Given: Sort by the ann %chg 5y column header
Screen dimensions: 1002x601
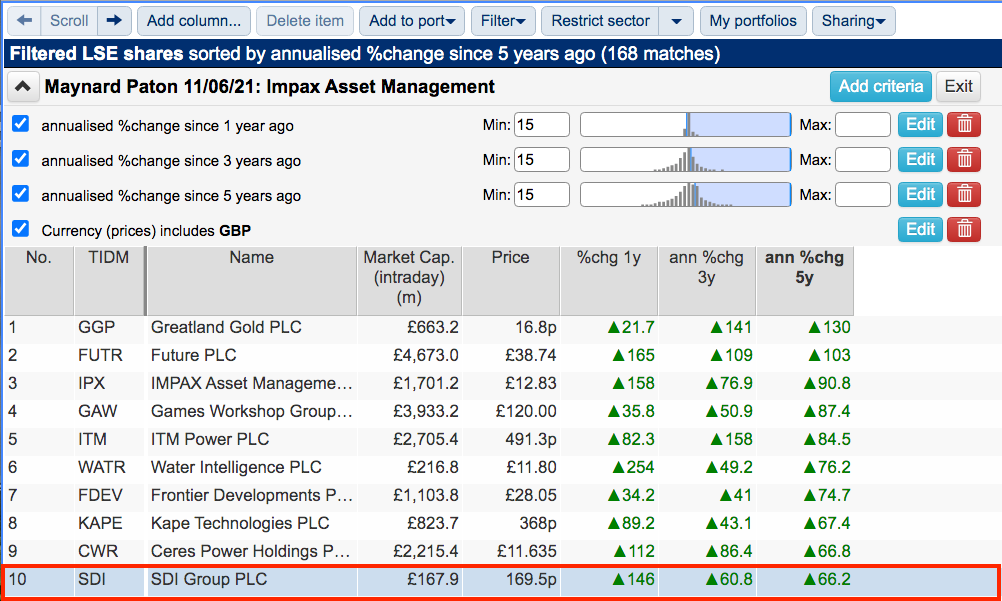Looking at the screenshot, I should pos(805,281).
